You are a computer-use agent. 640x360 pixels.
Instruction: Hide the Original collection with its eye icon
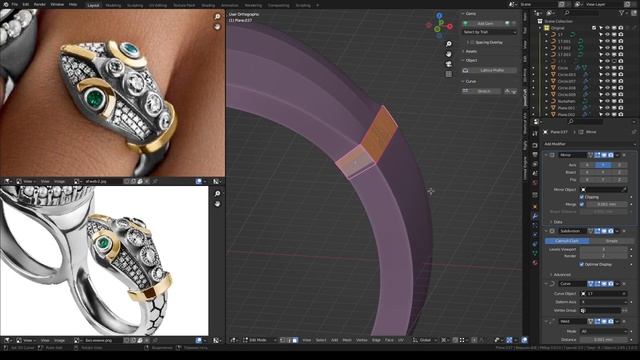[607, 28]
